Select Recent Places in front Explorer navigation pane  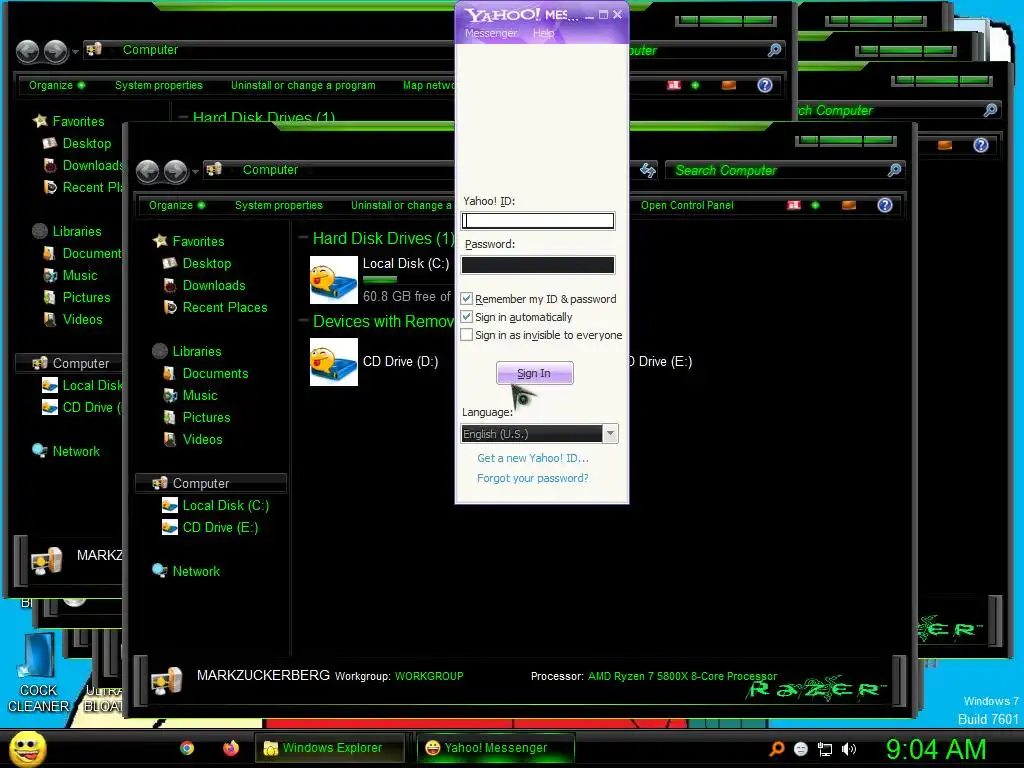225,307
